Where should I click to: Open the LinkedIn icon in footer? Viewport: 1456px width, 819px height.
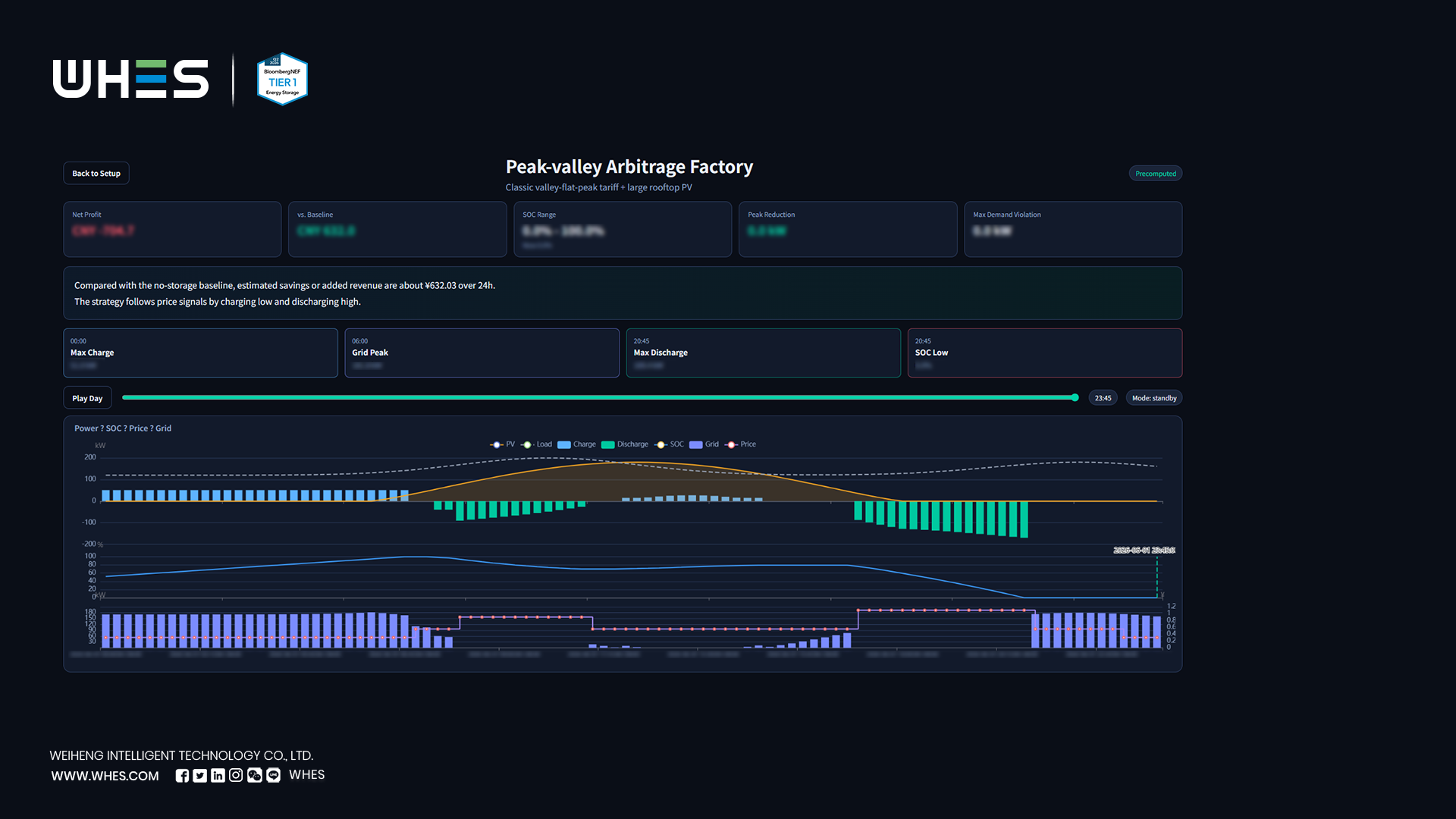click(x=218, y=775)
